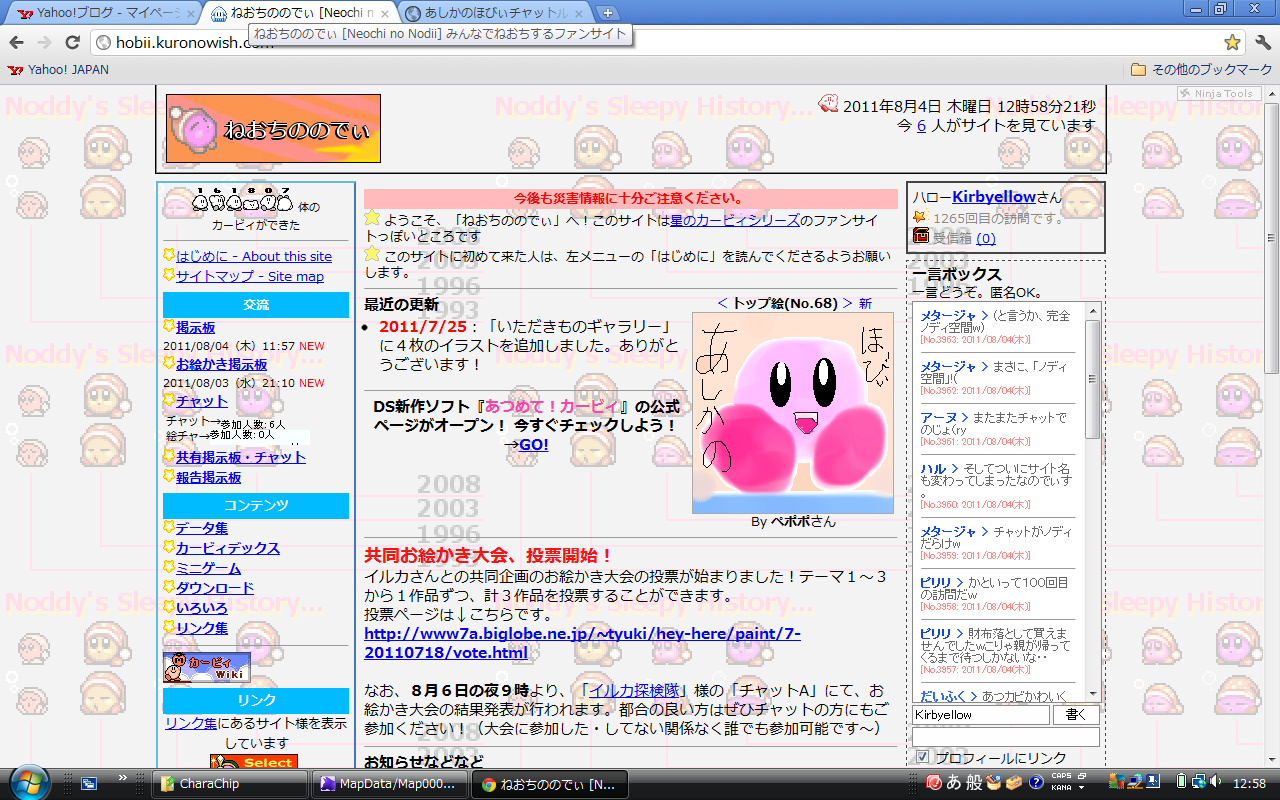Open the ミニゲーム page
Image resolution: width=1280 pixels, height=800 pixels.
coord(208,568)
